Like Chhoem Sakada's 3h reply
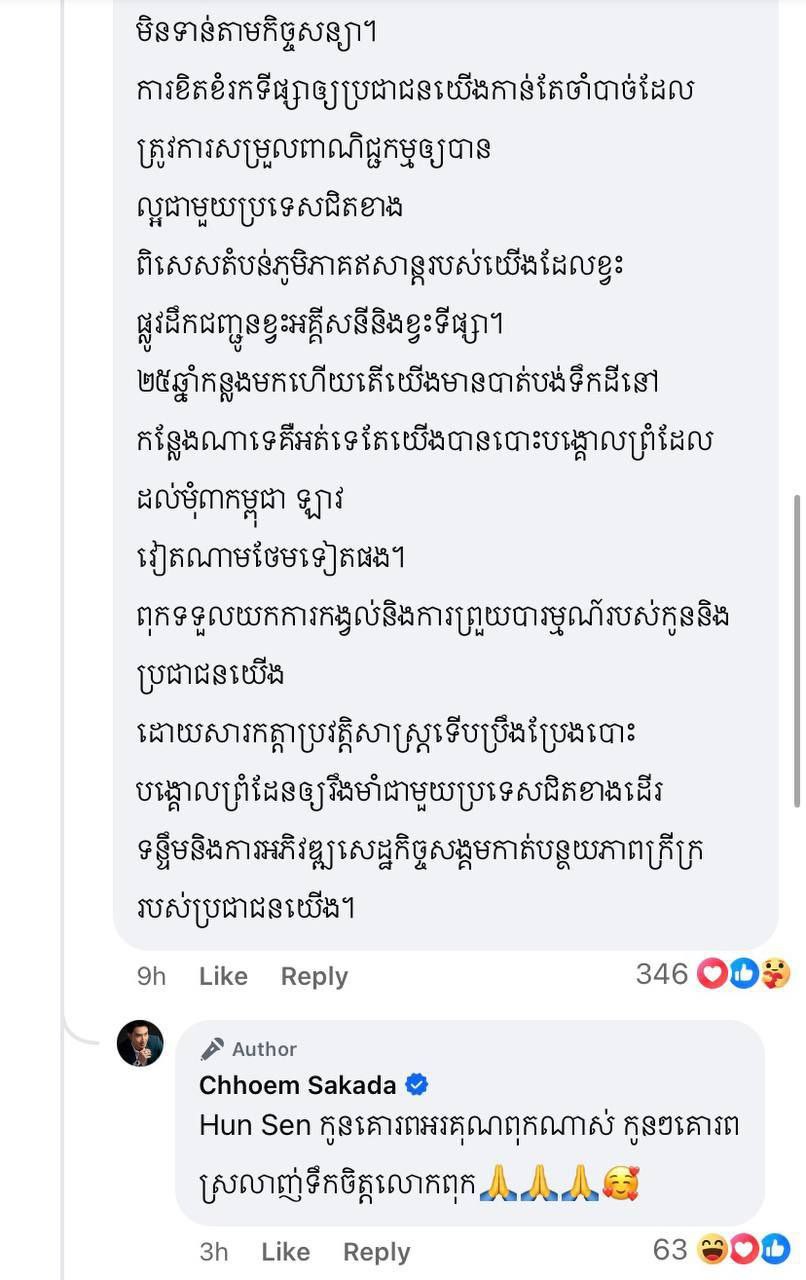Viewport: 806px width, 1280px height. pyautogui.click(x=285, y=1251)
